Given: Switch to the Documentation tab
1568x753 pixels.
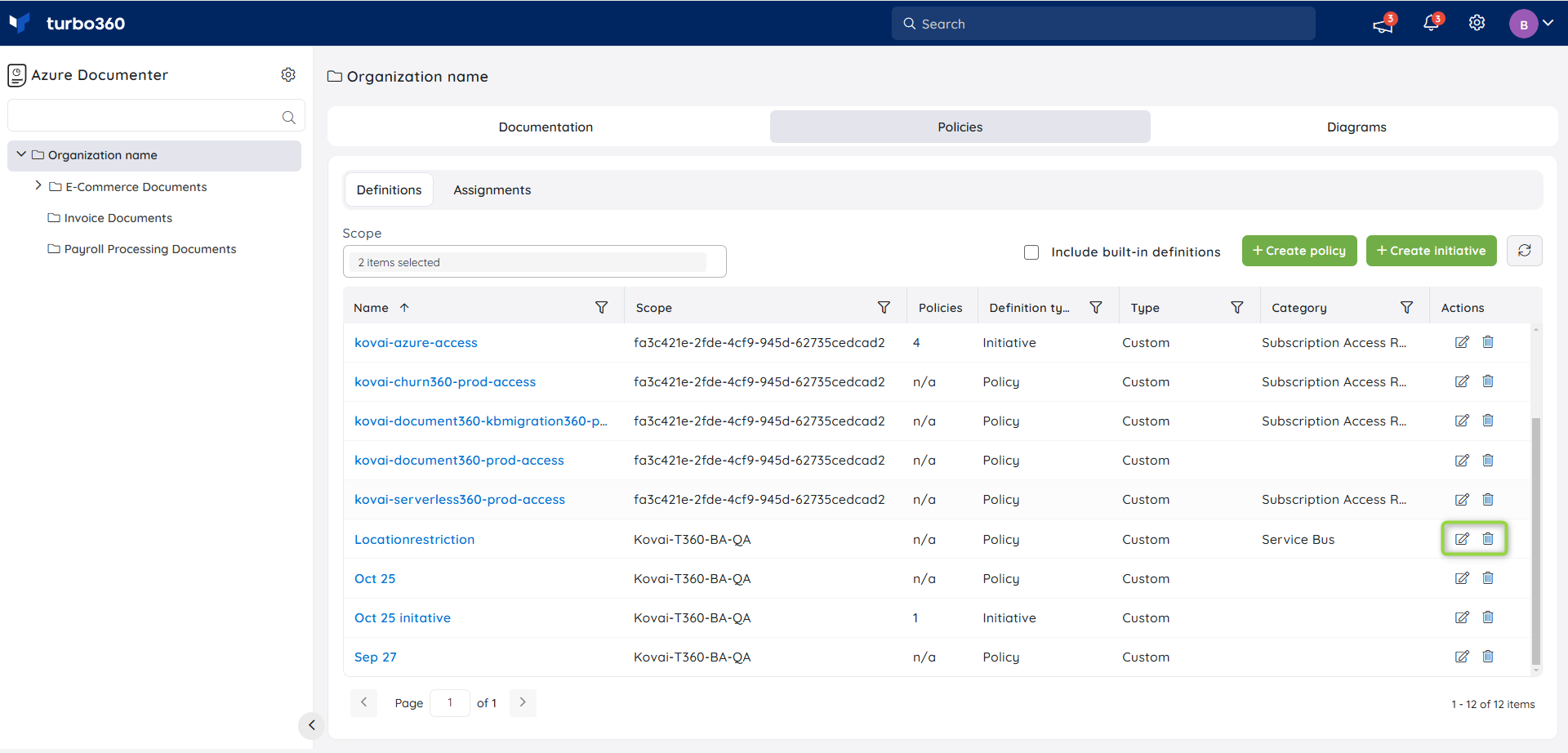Looking at the screenshot, I should click(x=546, y=127).
